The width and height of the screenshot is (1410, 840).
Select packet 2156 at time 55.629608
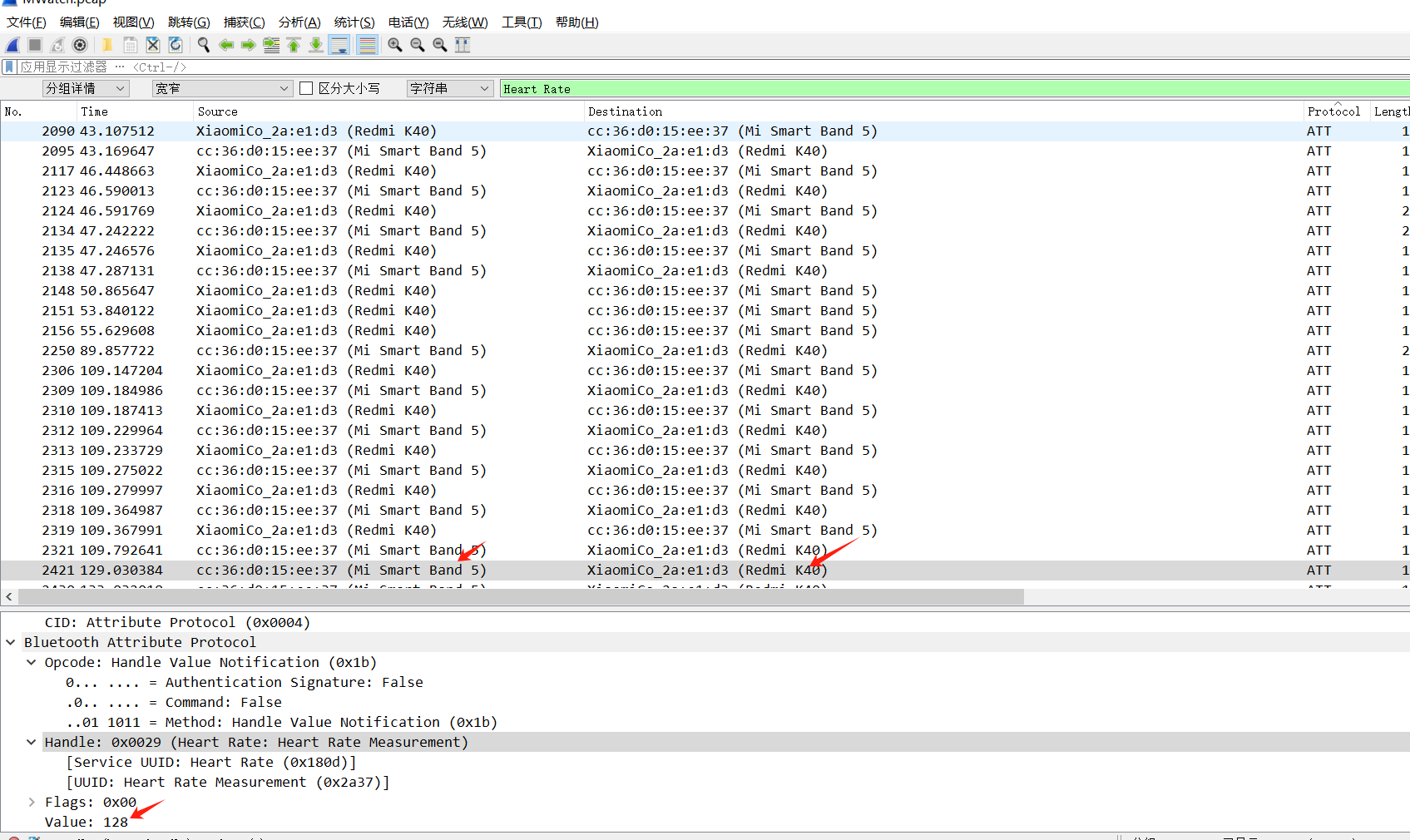[x=705, y=330]
